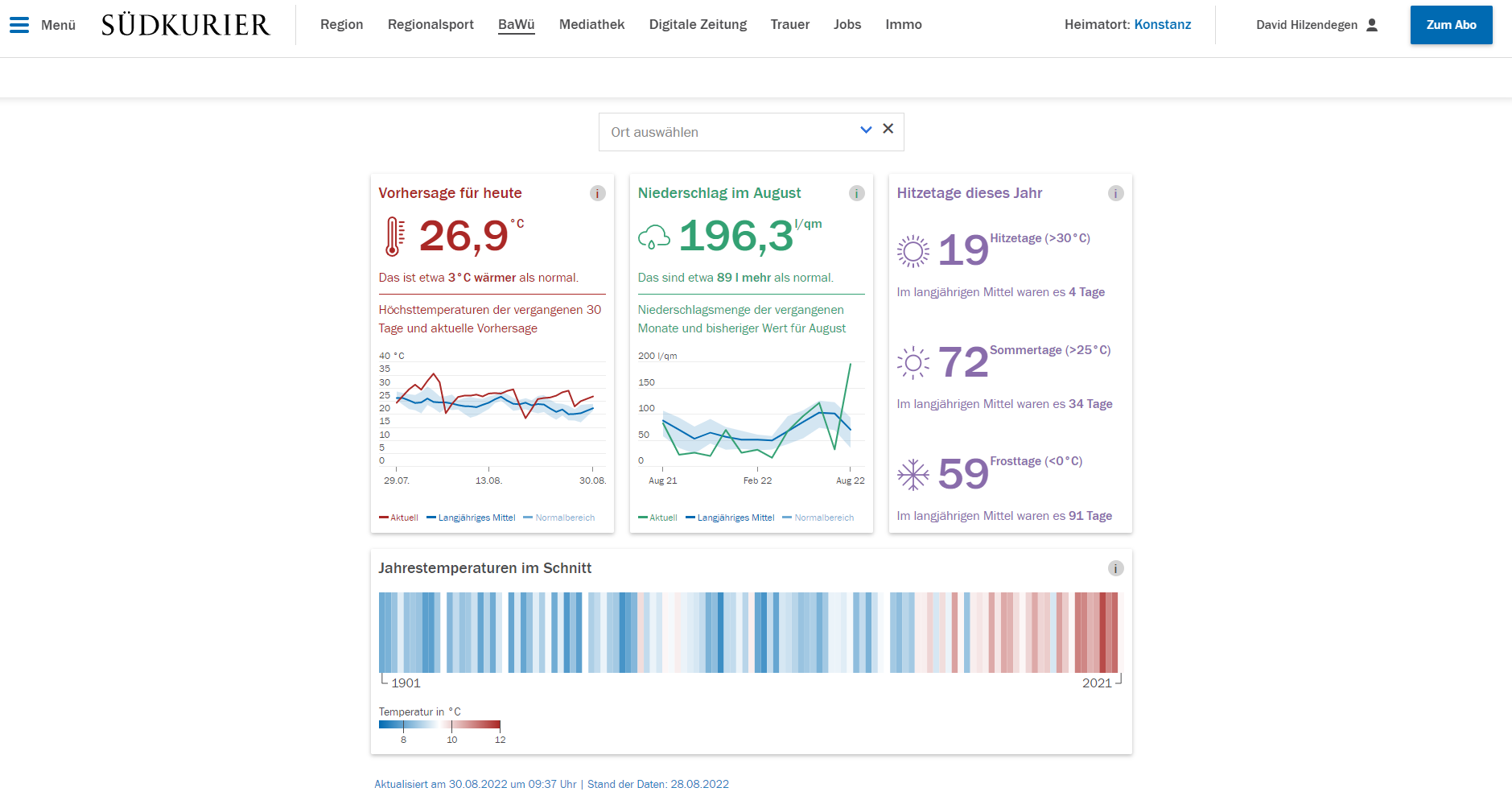Click 'Im langjährigen Mittel waren es 34 Tage'

[x=1004, y=404]
